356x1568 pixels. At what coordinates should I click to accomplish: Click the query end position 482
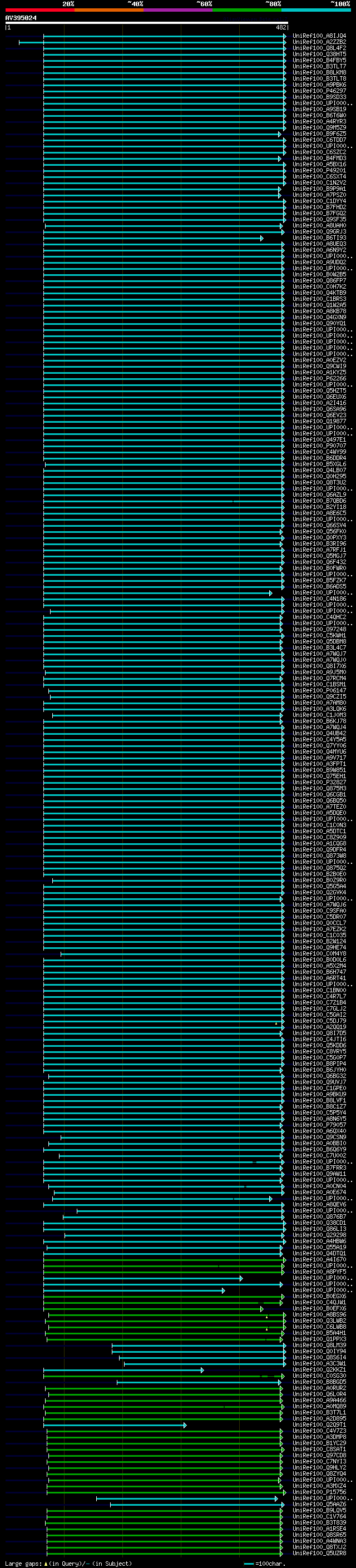(x=281, y=27)
